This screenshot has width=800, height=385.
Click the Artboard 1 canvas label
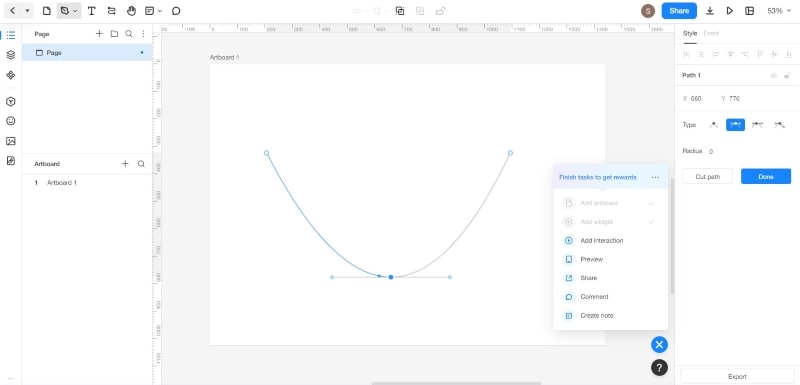tap(224, 58)
